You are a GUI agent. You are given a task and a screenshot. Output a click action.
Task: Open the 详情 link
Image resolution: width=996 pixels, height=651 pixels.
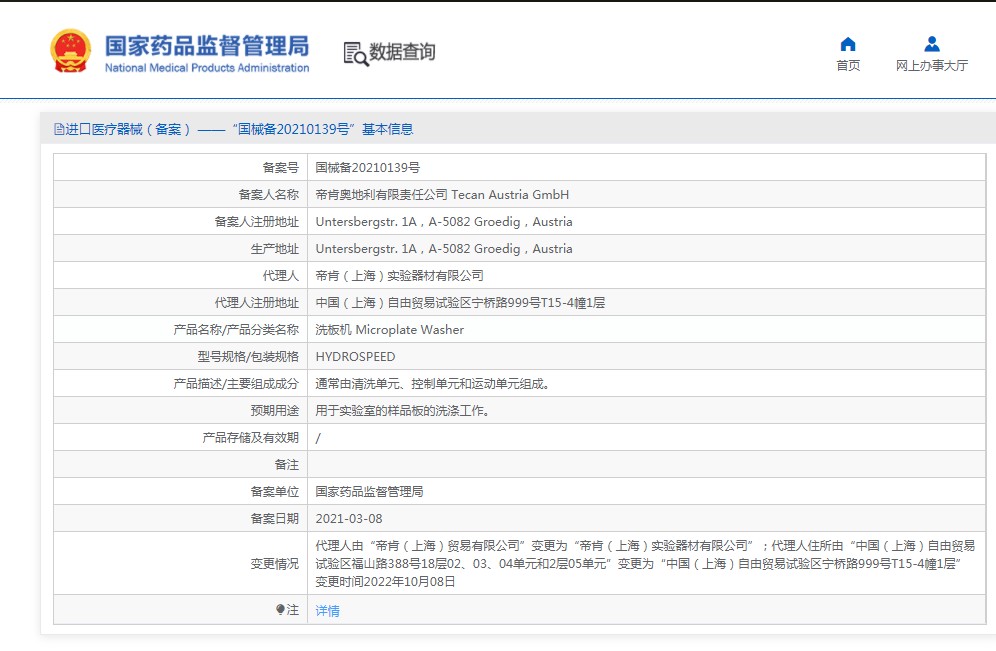click(328, 610)
